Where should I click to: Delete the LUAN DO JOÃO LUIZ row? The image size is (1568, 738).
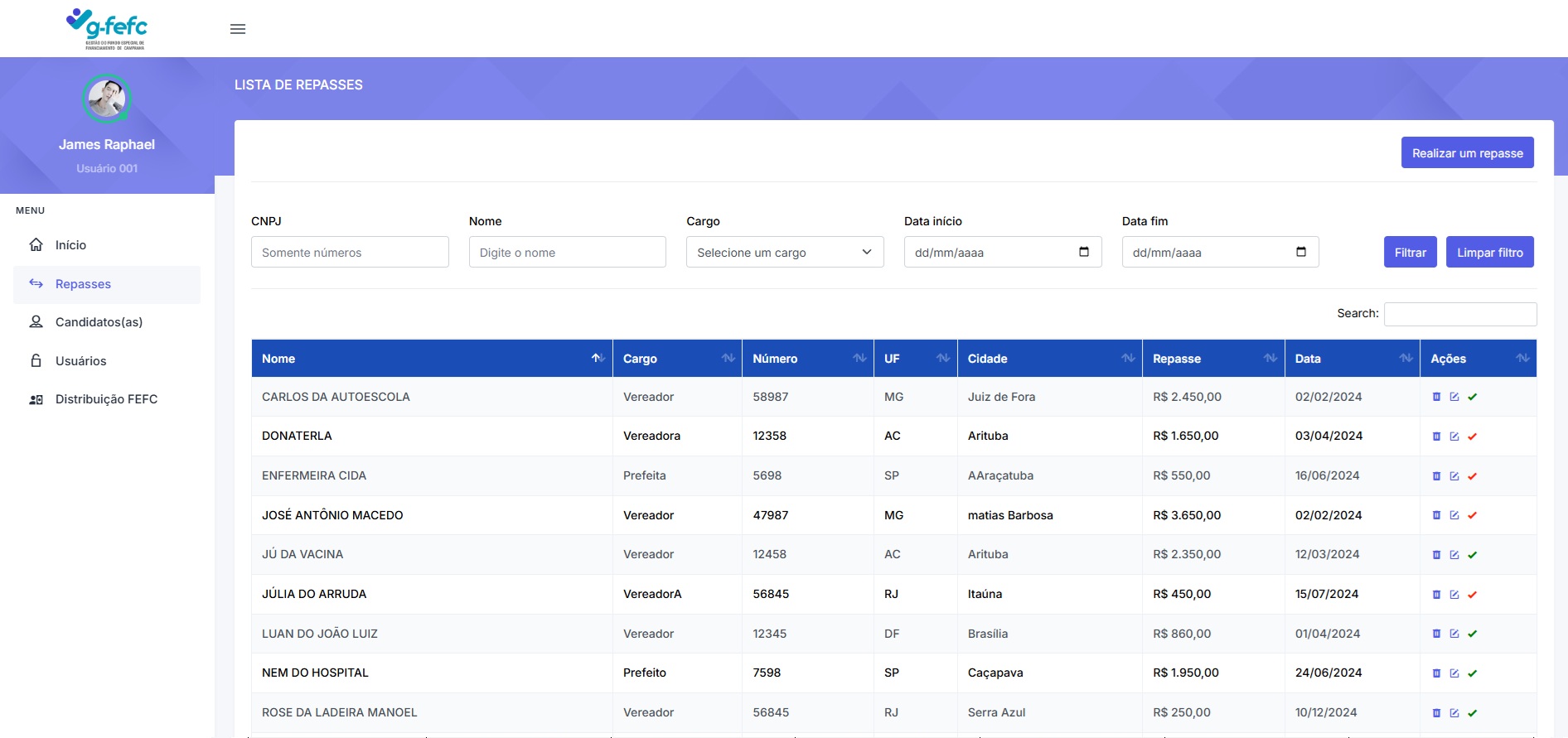[1436, 634]
